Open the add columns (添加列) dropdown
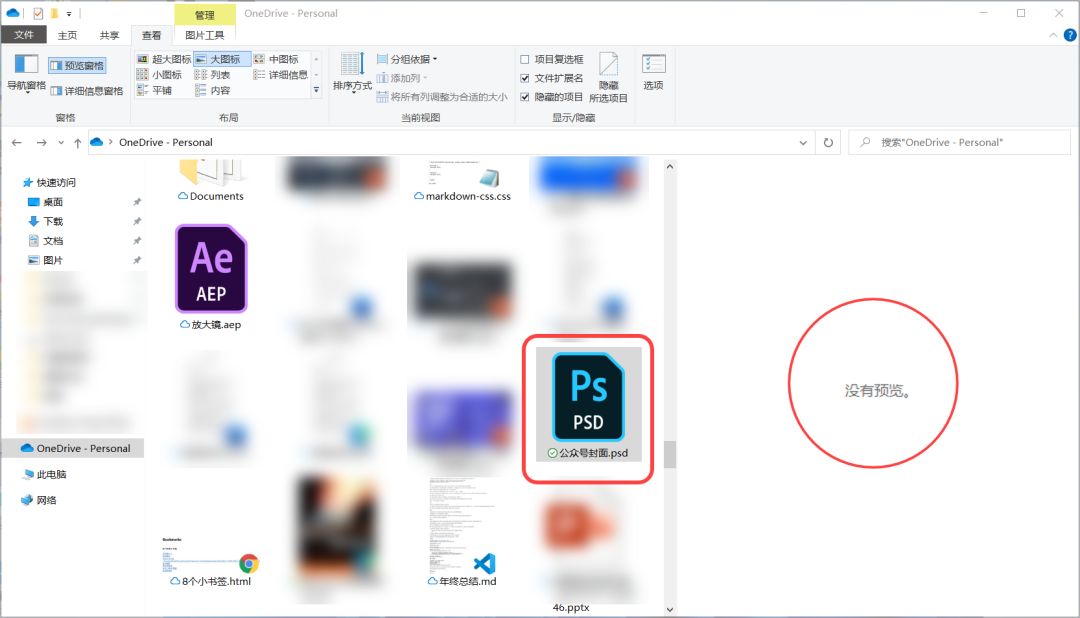The height and width of the screenshot is (618, 1080). point(403,78)
